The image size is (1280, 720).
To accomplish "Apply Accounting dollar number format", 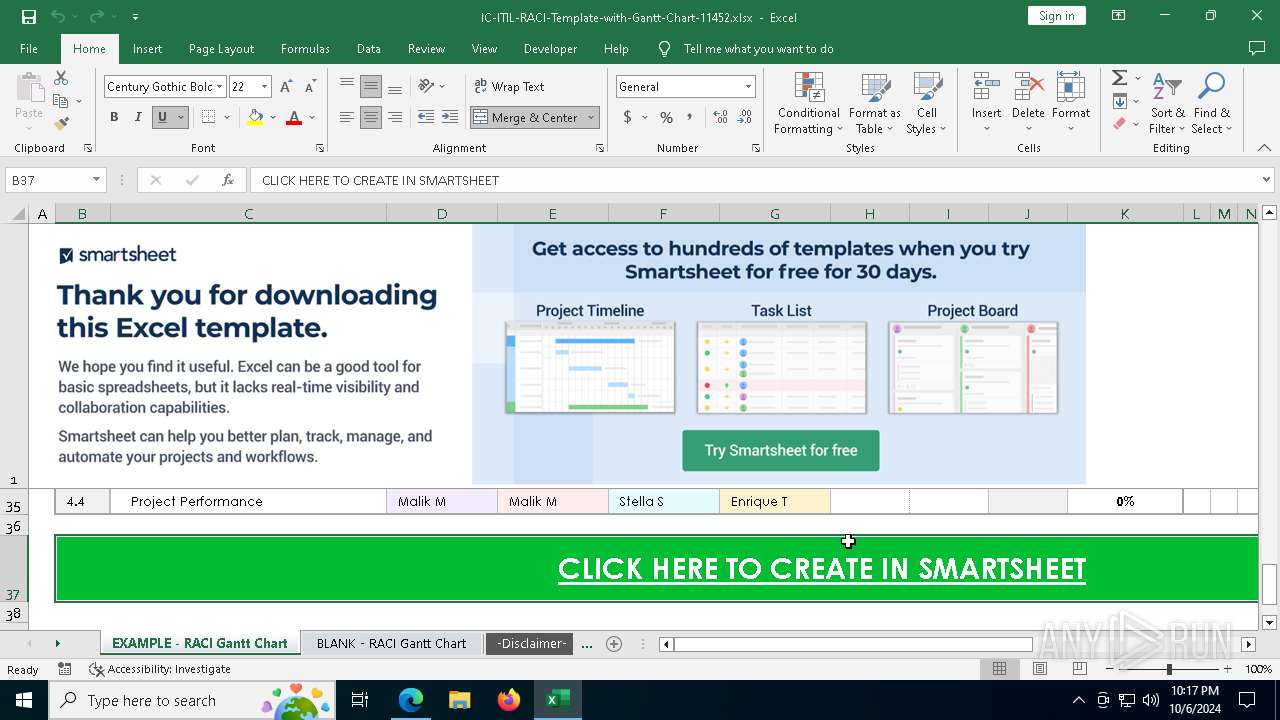I will 628,117.
